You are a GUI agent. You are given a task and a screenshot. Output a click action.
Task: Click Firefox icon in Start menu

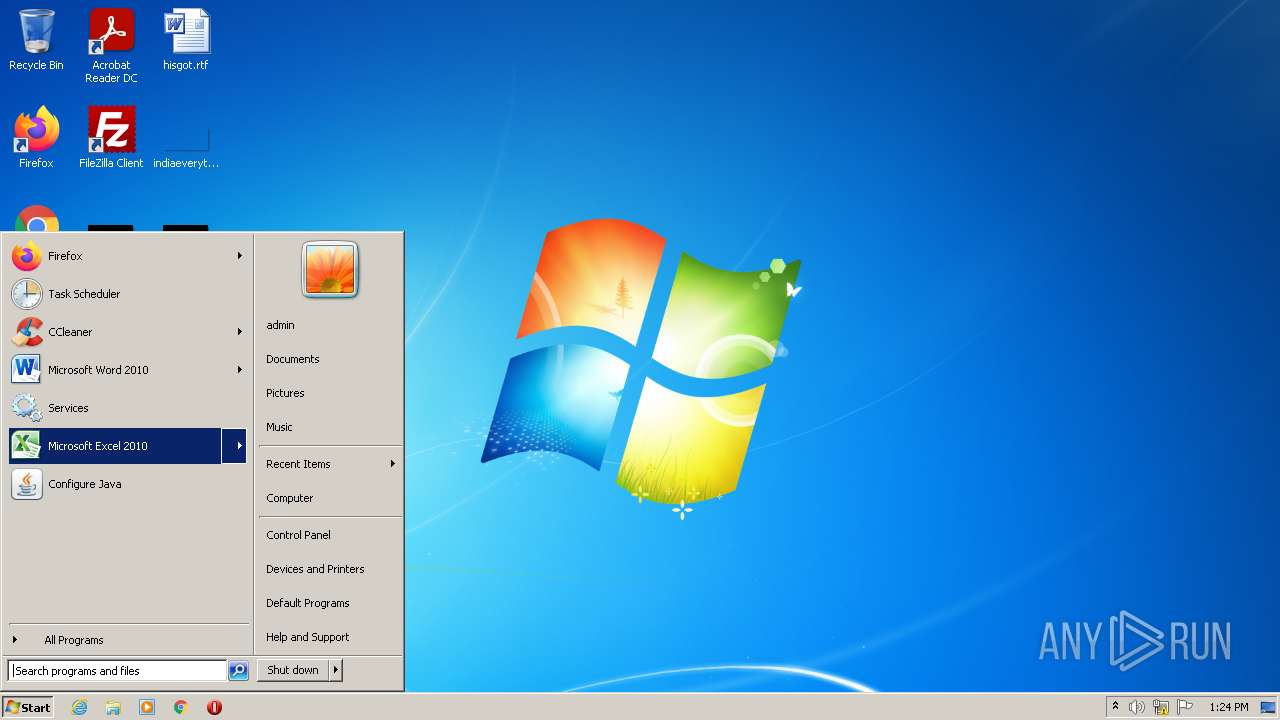coord(27,256)
